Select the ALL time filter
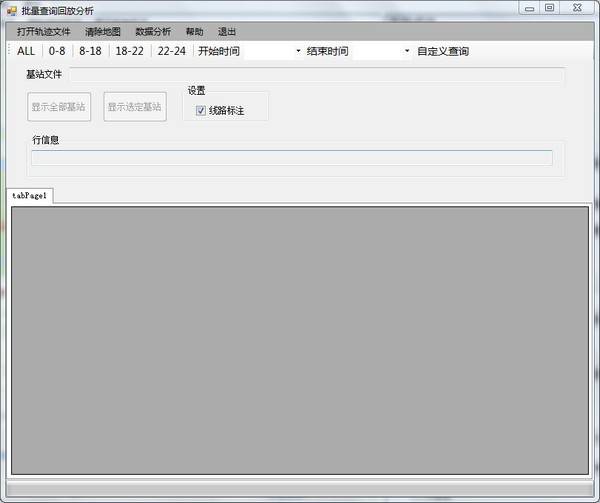 (x=26, y=51)
